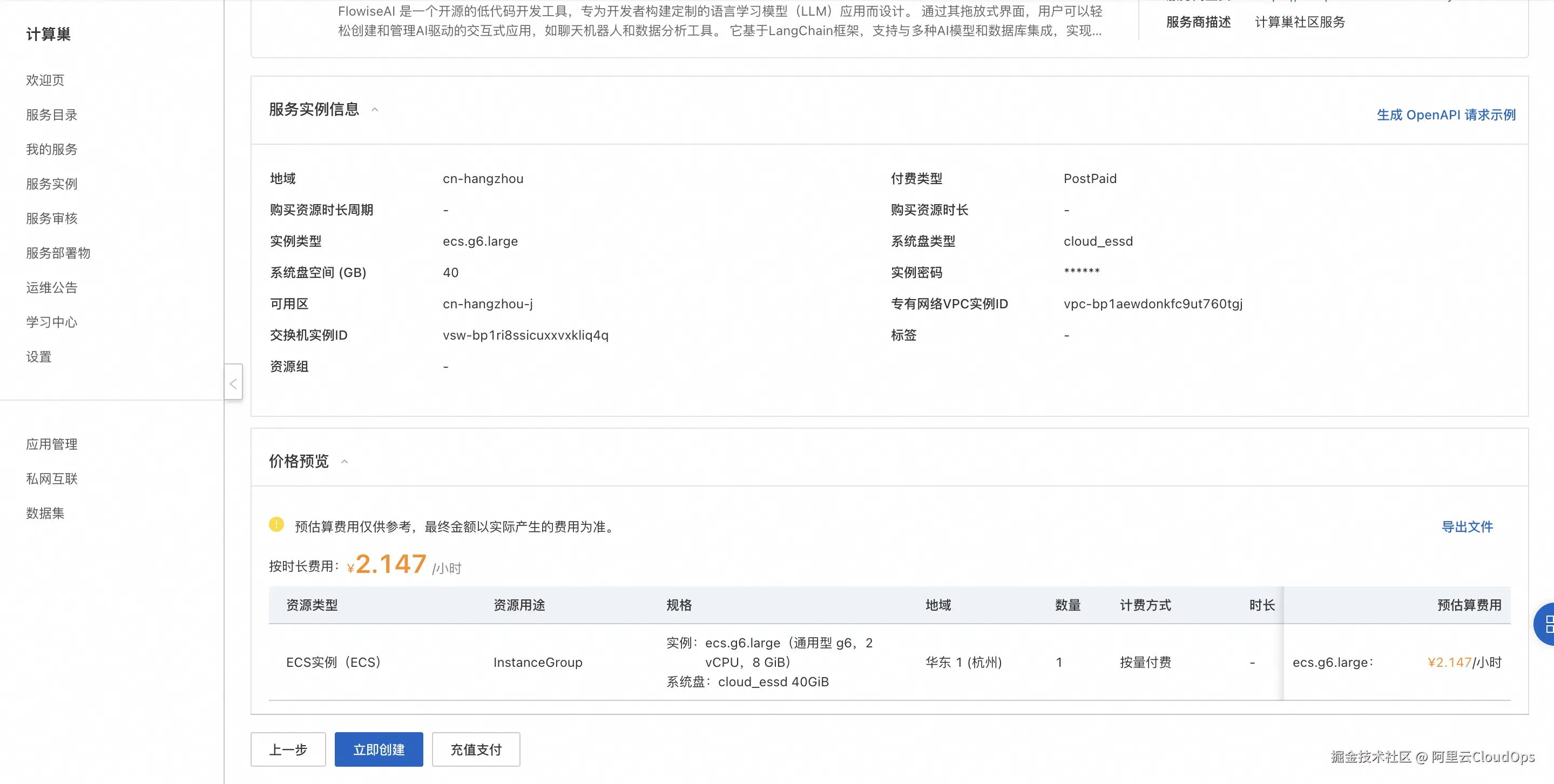Collapse the 服务实例信息 section

click(x=376, y=110)
